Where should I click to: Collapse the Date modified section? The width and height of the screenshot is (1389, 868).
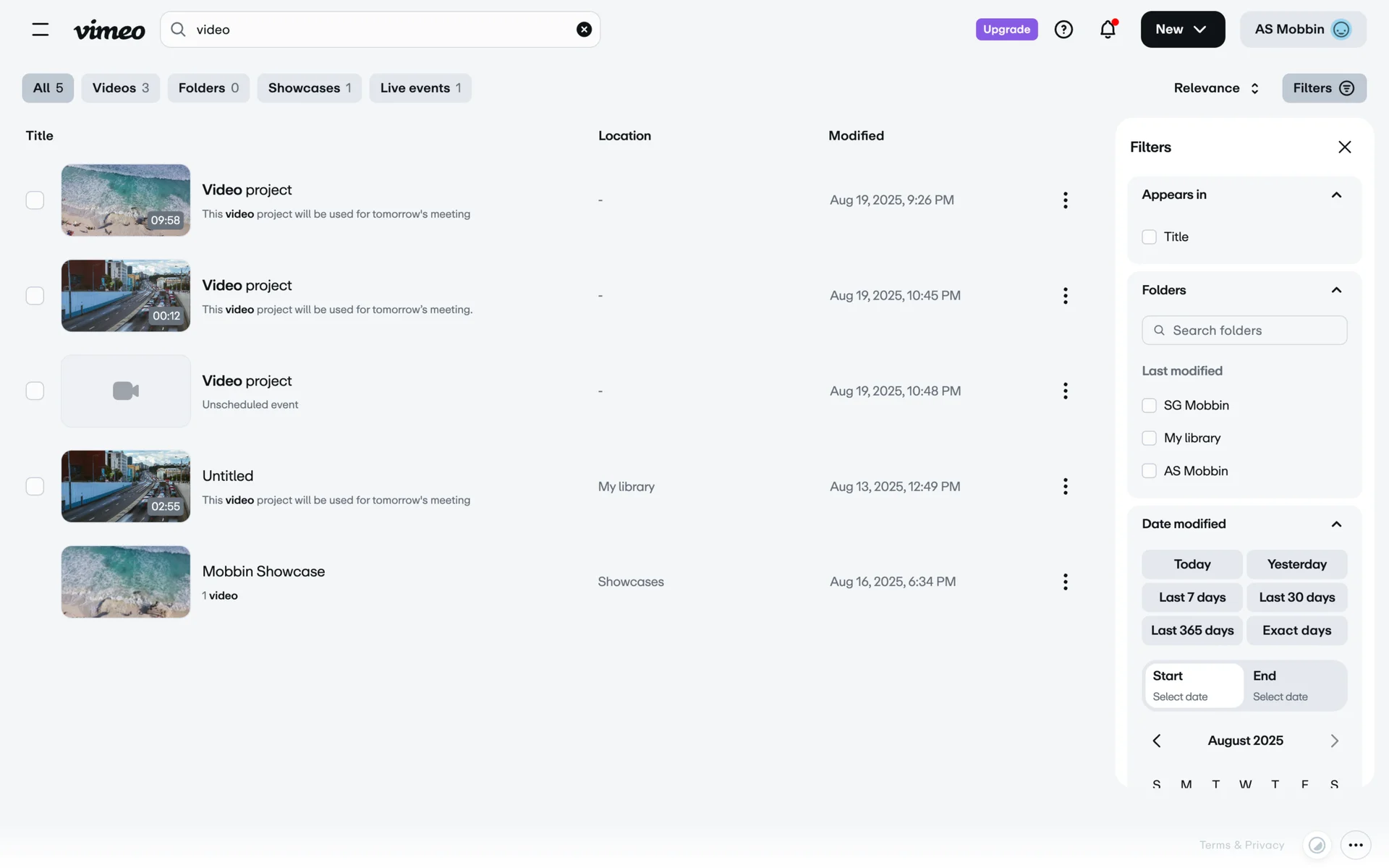[1336, 524]
